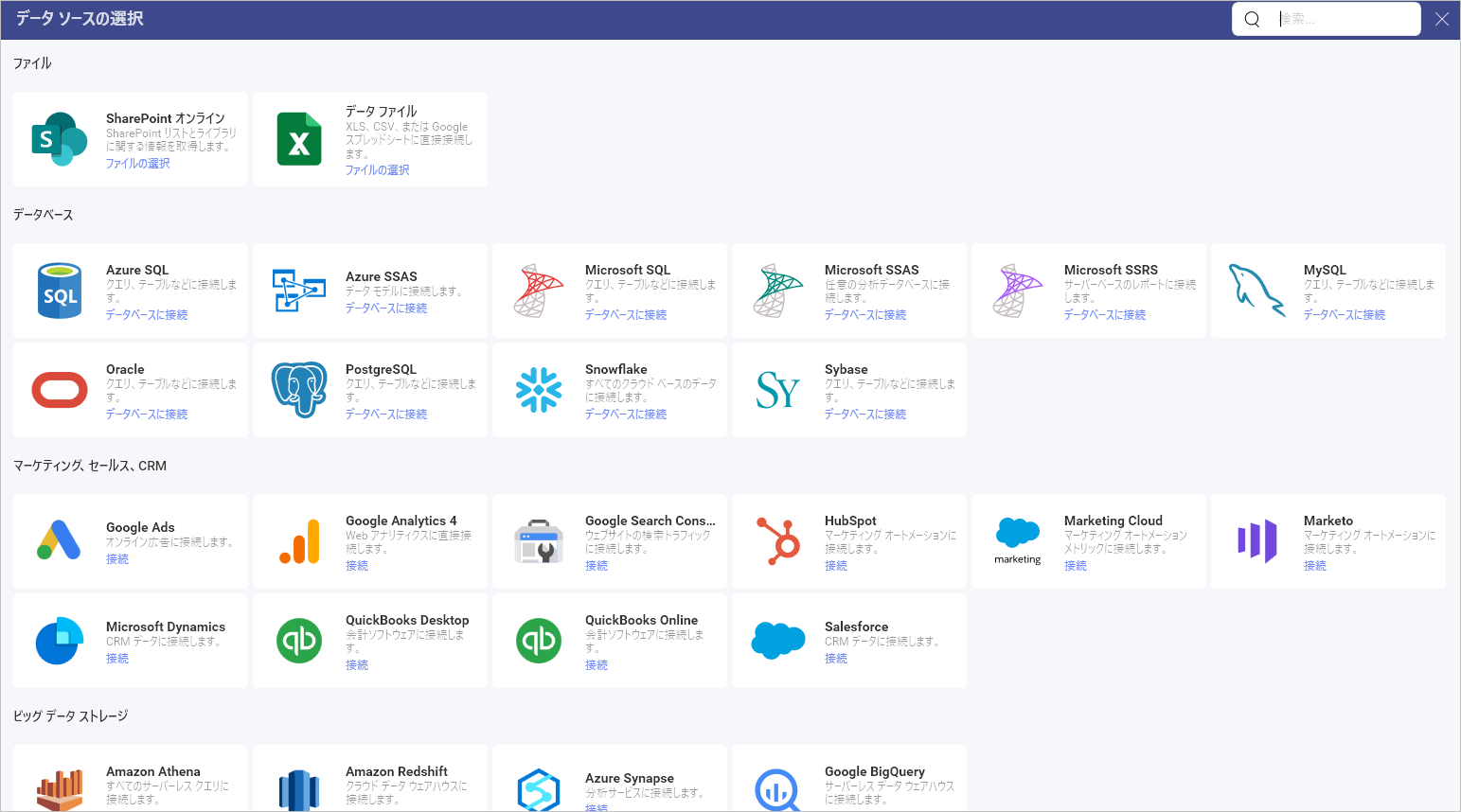The image size is (1461, 812).
Task: Select the Sybase SY icon
Action: pos(778,390)
